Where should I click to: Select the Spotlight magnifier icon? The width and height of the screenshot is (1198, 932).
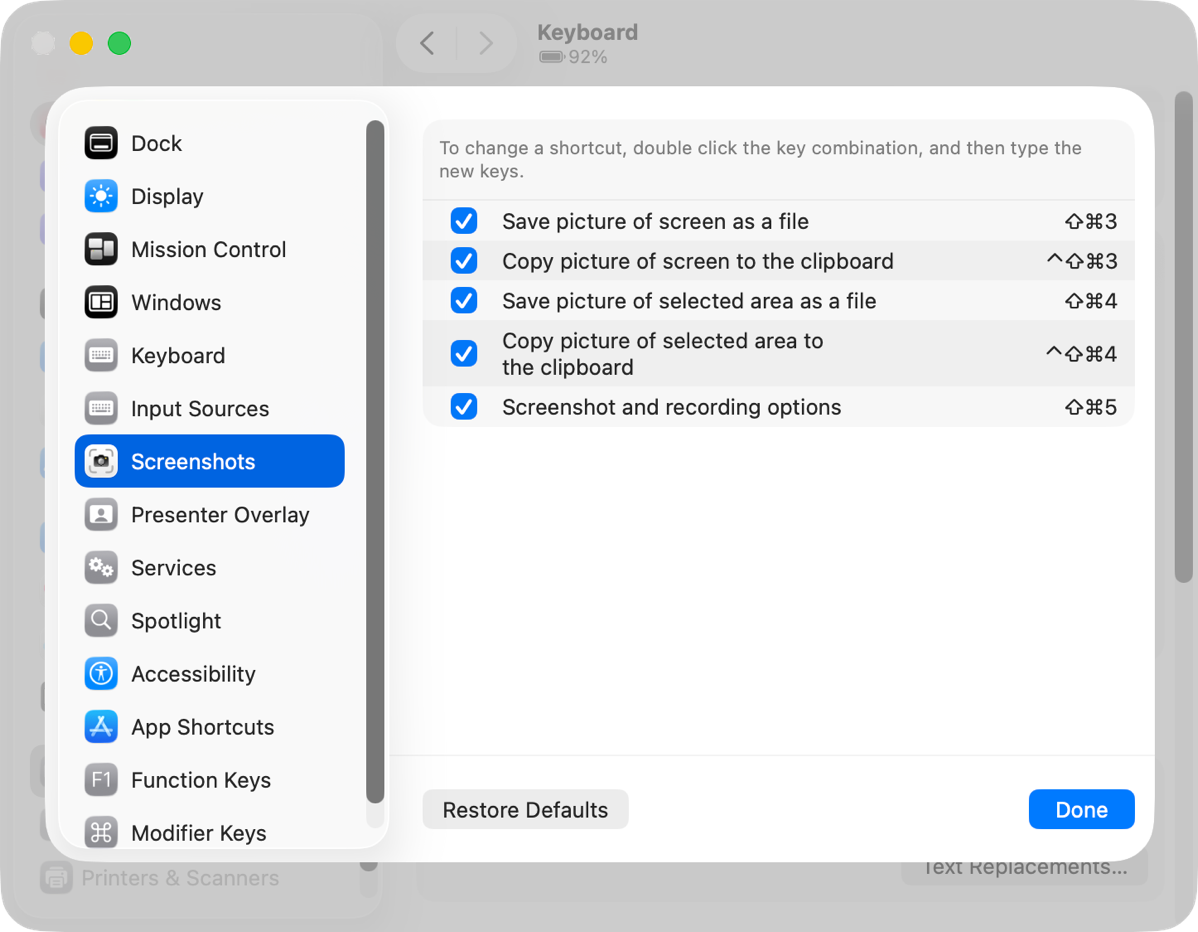[101, 620]
